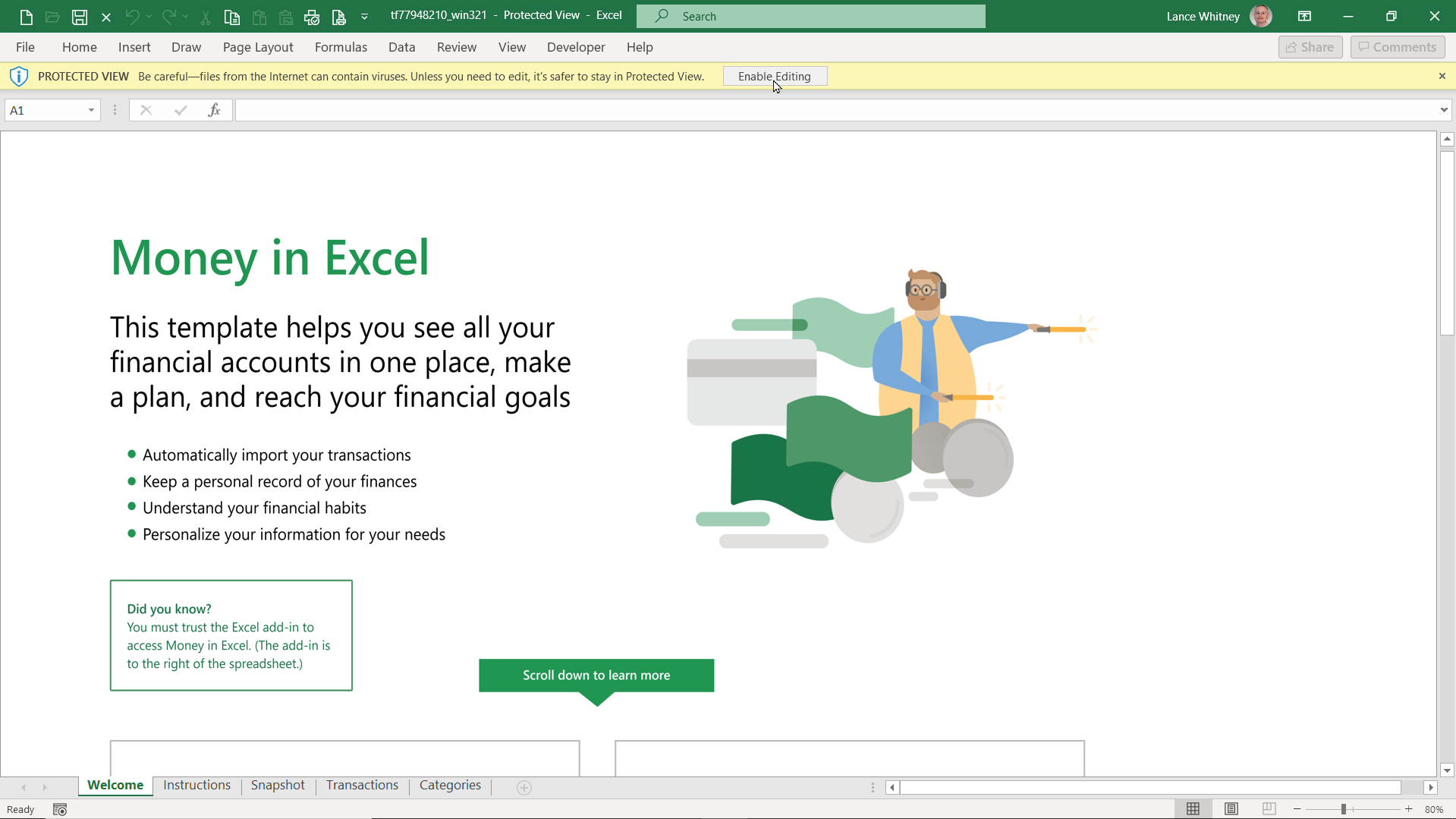Click the Open file folder icon

coord(52,16)
